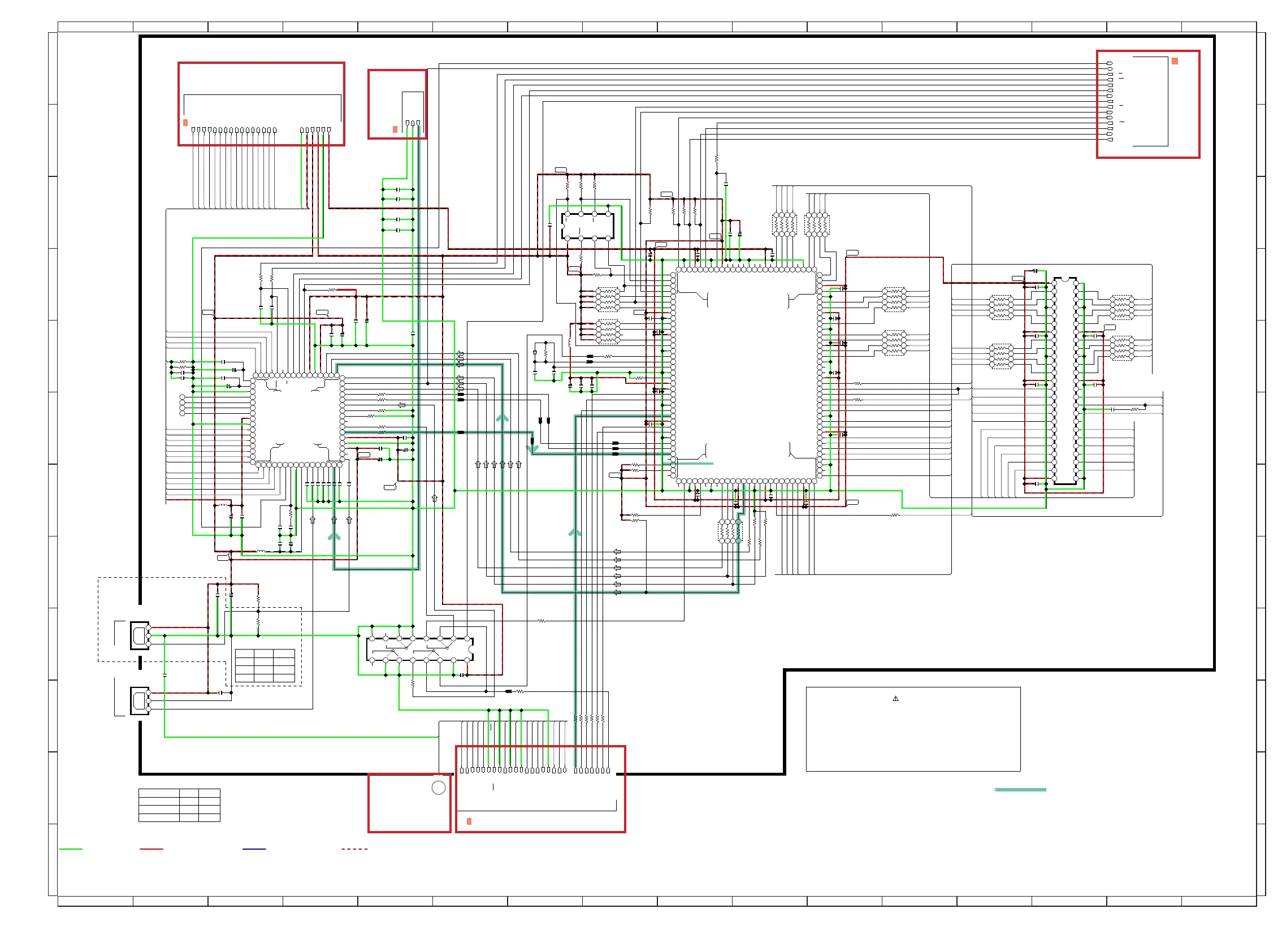This screenshot has width=1282, height=952.
Task: Click the teal line sample below the notice box
Action: (x=1020, y=790)
